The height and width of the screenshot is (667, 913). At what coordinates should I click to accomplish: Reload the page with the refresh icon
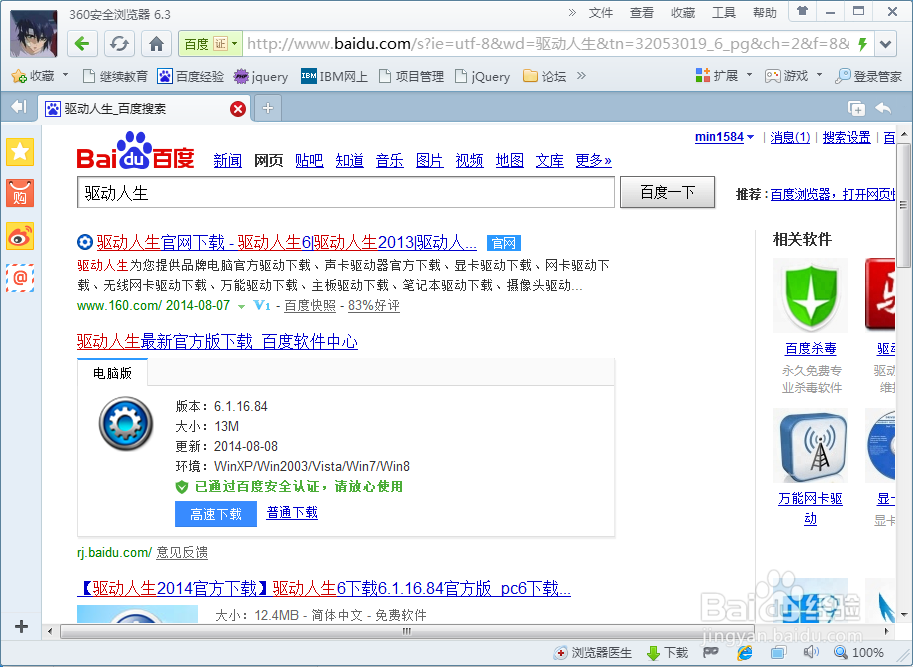click(x=119, y=44)
